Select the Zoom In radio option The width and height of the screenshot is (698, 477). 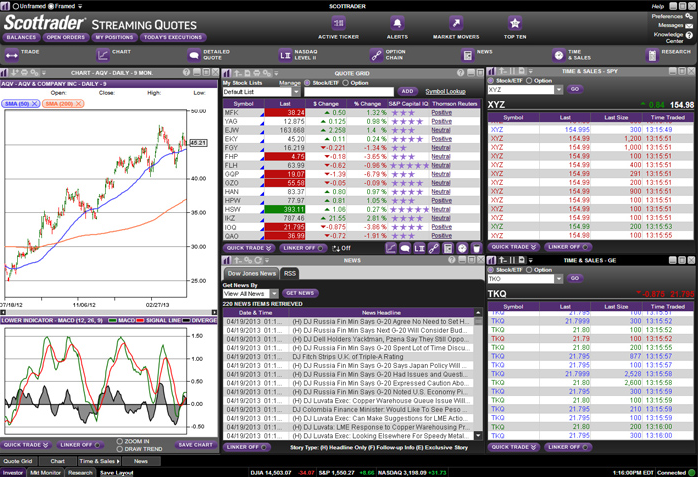(121, 441)
